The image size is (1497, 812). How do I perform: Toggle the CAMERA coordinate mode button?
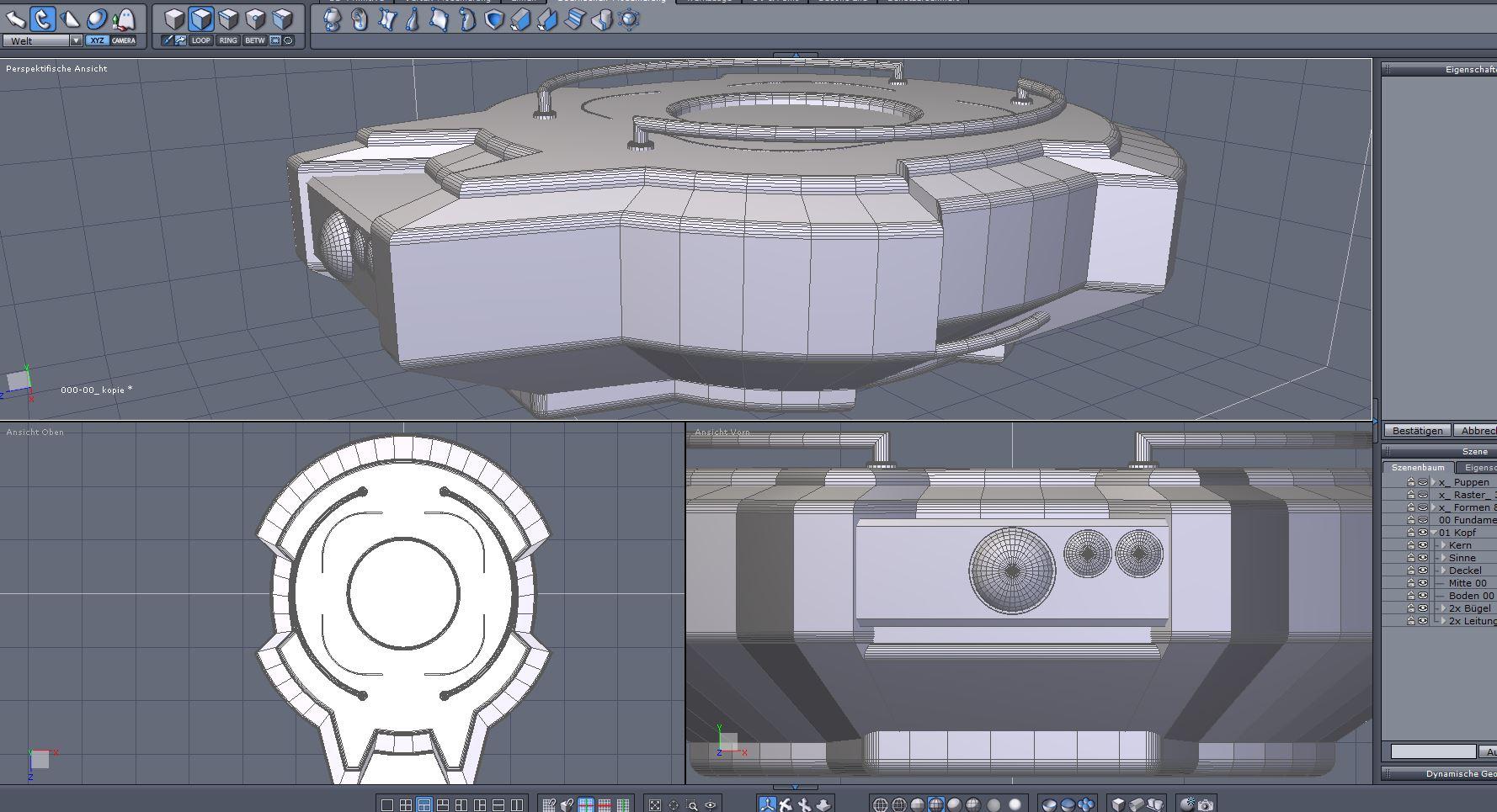point(123,40)
